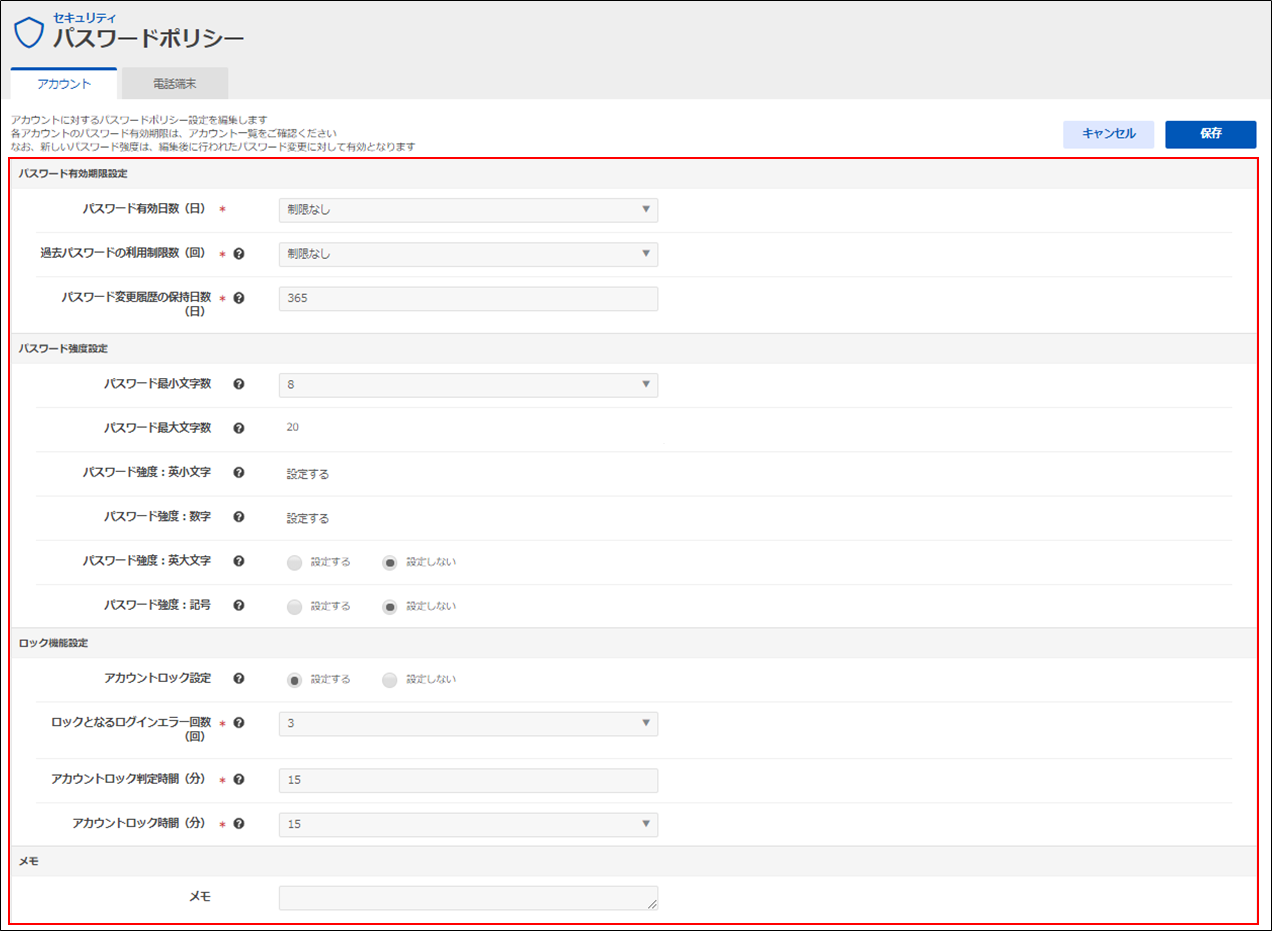1272x931 pixels.
Task: Click the 保存 button
Action: pos(1210,134)
